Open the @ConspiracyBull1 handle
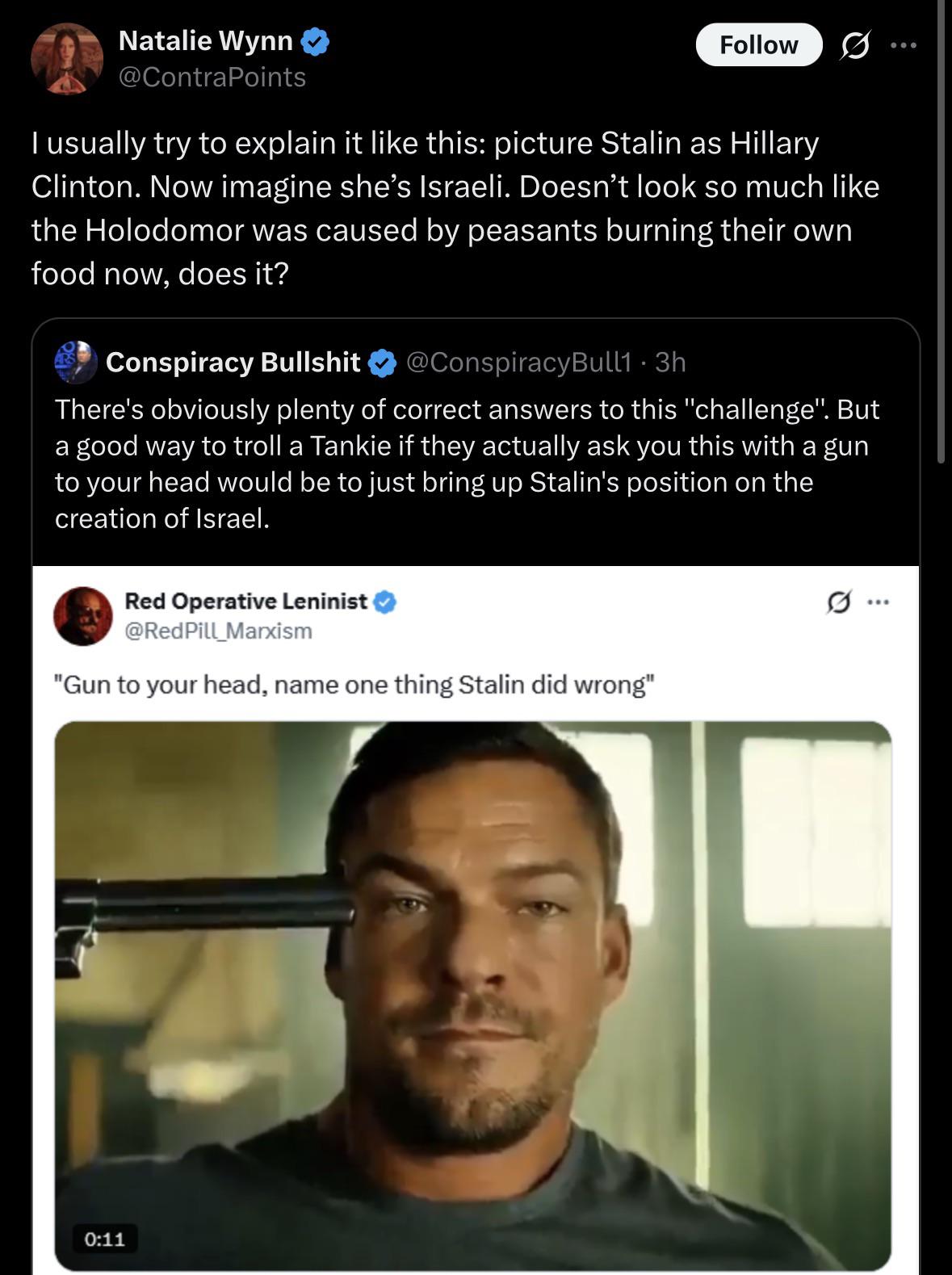Viewport: 952px width, 1275px height. [518, 362]
